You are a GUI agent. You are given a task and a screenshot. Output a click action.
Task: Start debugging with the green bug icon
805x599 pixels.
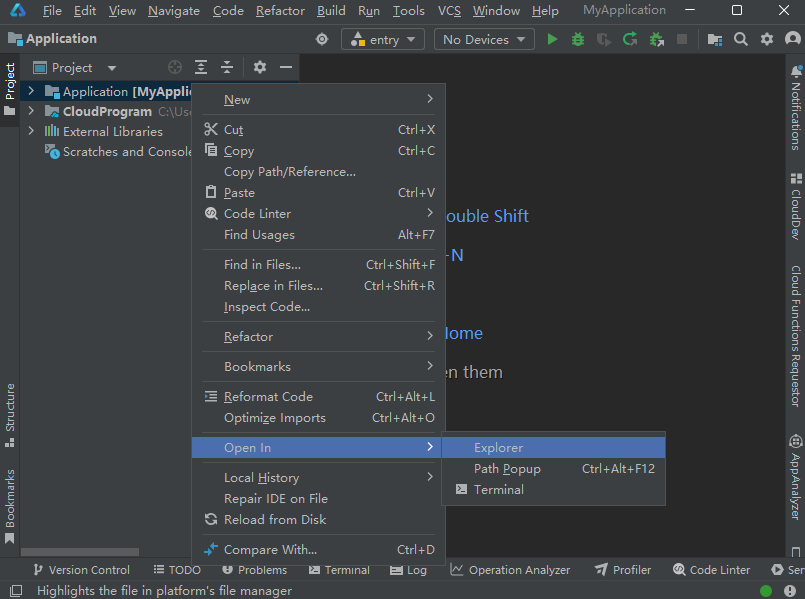click(578, 39)
